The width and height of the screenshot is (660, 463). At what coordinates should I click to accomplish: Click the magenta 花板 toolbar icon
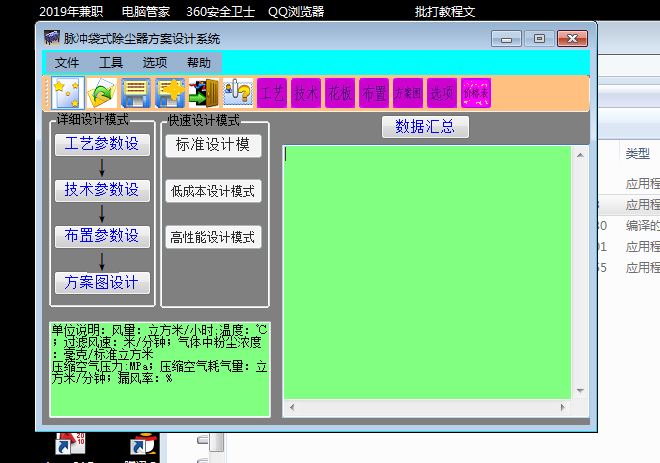[340, 93]
